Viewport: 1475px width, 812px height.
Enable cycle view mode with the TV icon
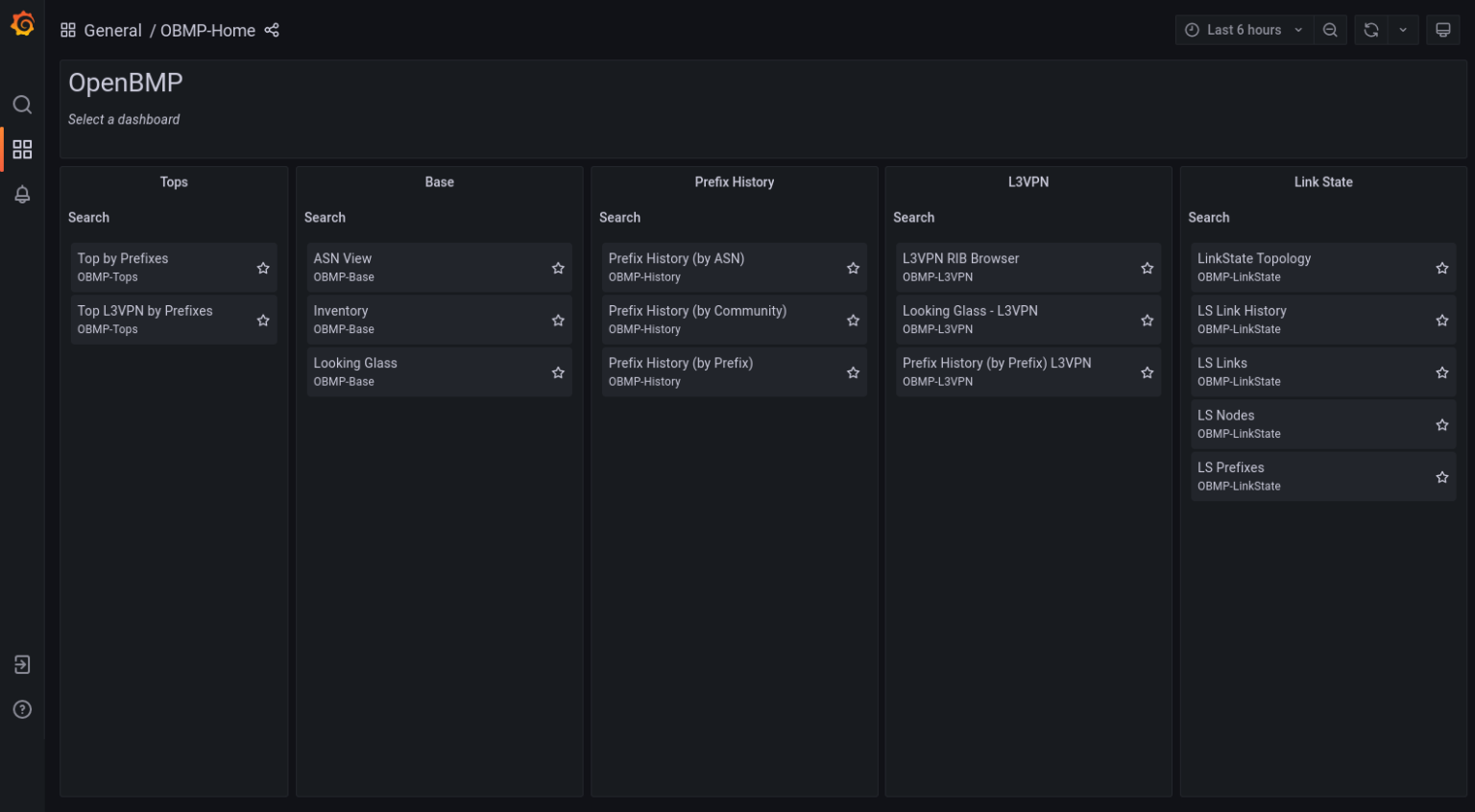1442,29
